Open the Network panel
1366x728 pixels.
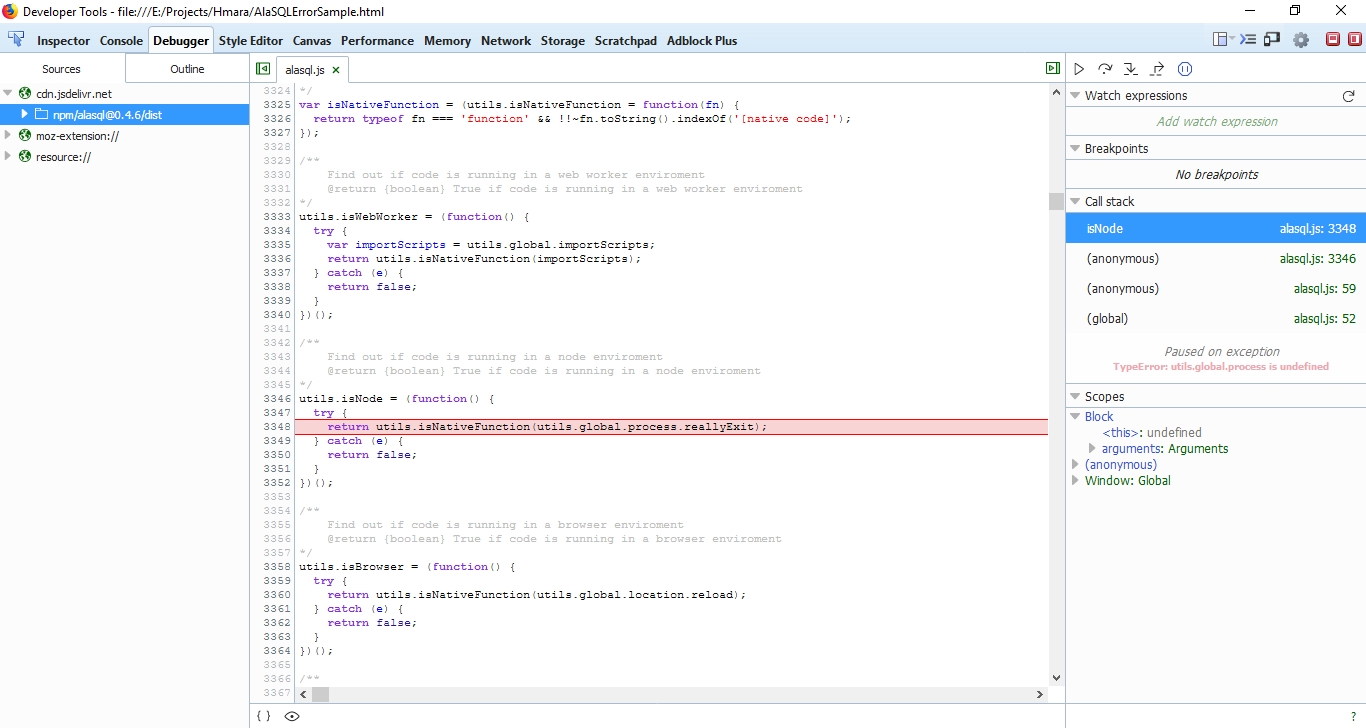[x=505, y=41]
